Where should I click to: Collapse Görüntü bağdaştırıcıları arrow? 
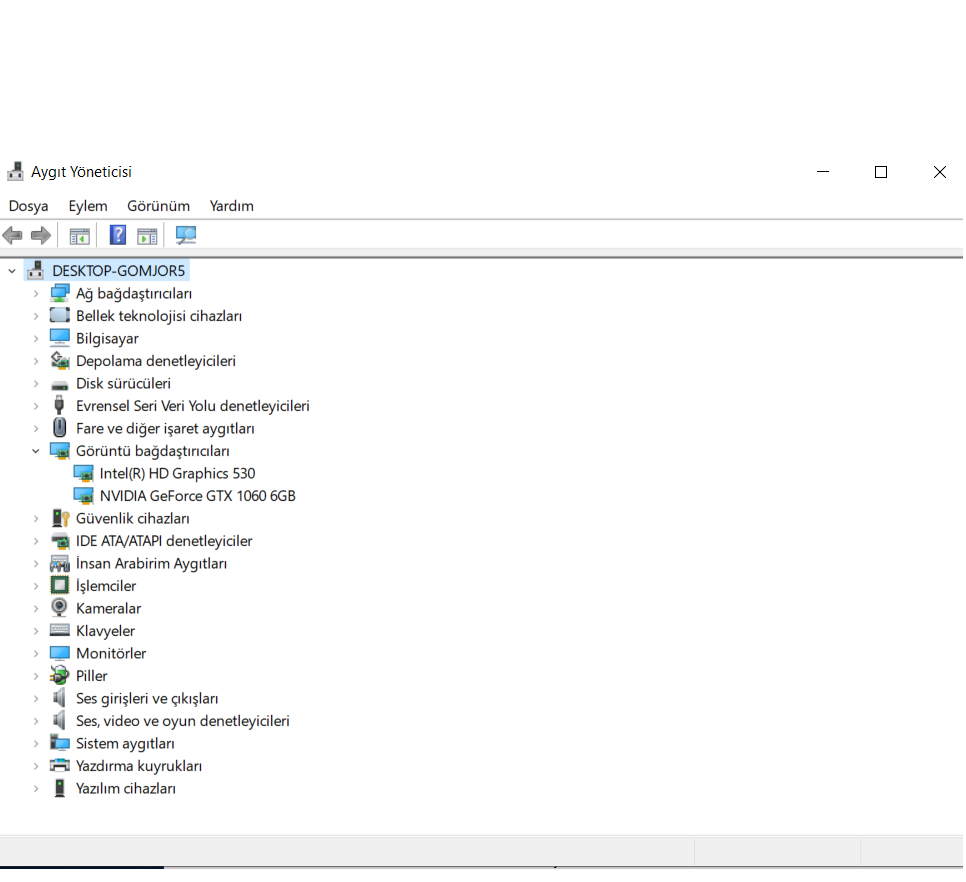[36, 451]
